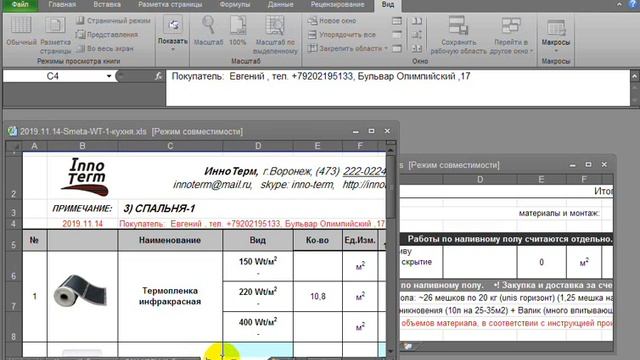Select the date cell 2019.11.14
This screenshot has width=640, height=360.
pyautogui.click(x=82, y=224)
